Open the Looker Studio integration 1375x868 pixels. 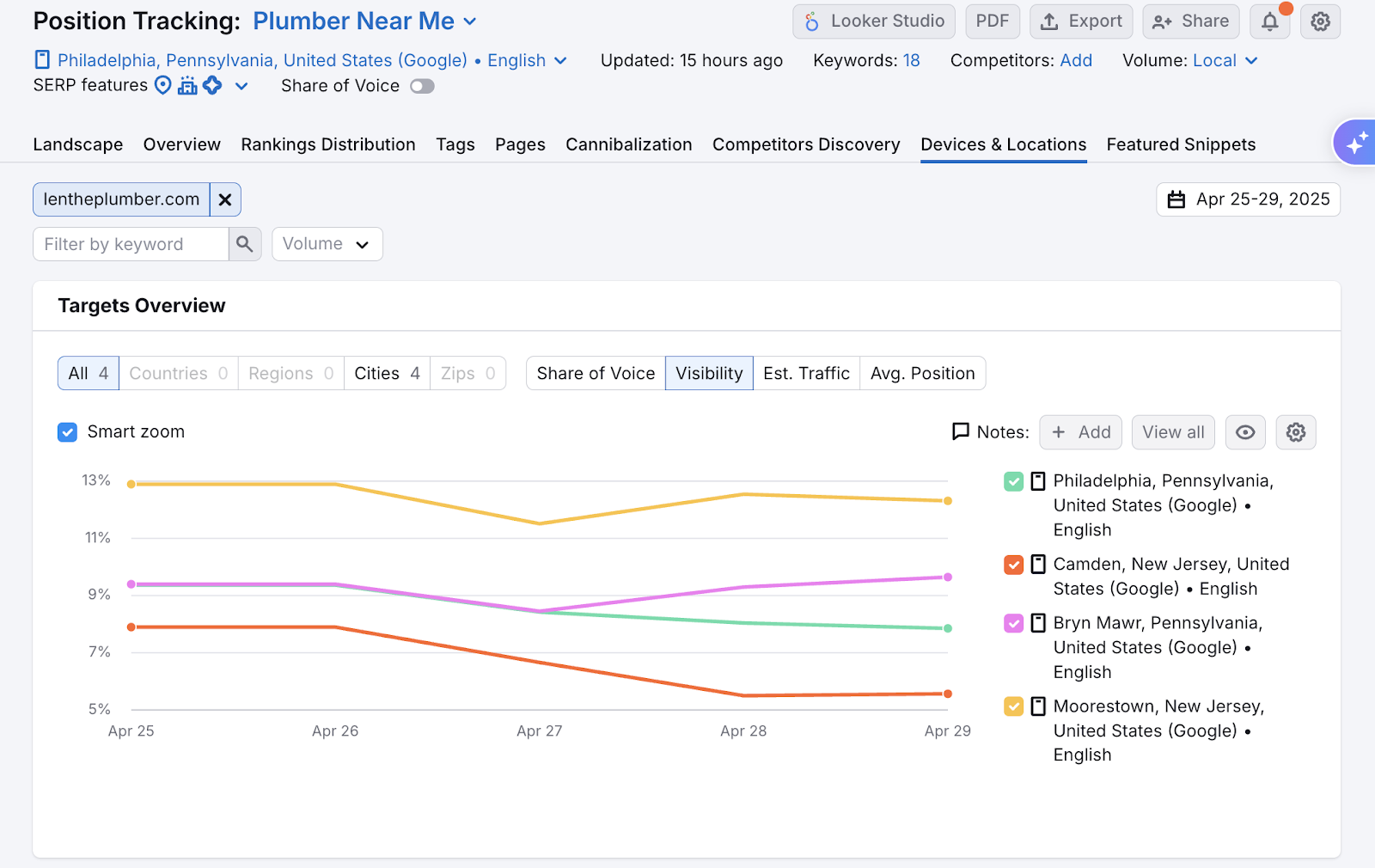tap(873, 21)
